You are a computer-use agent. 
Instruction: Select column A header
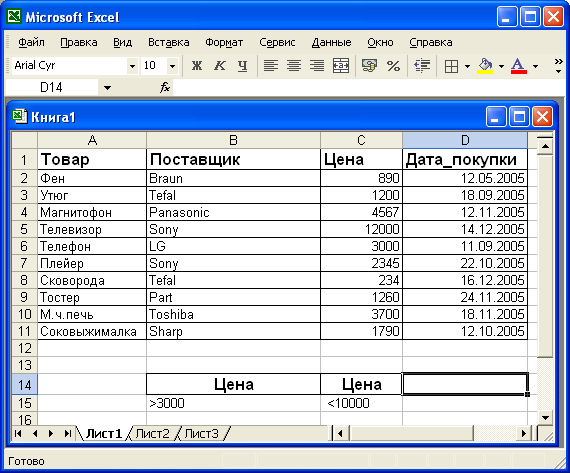click(x=92, y=140)
